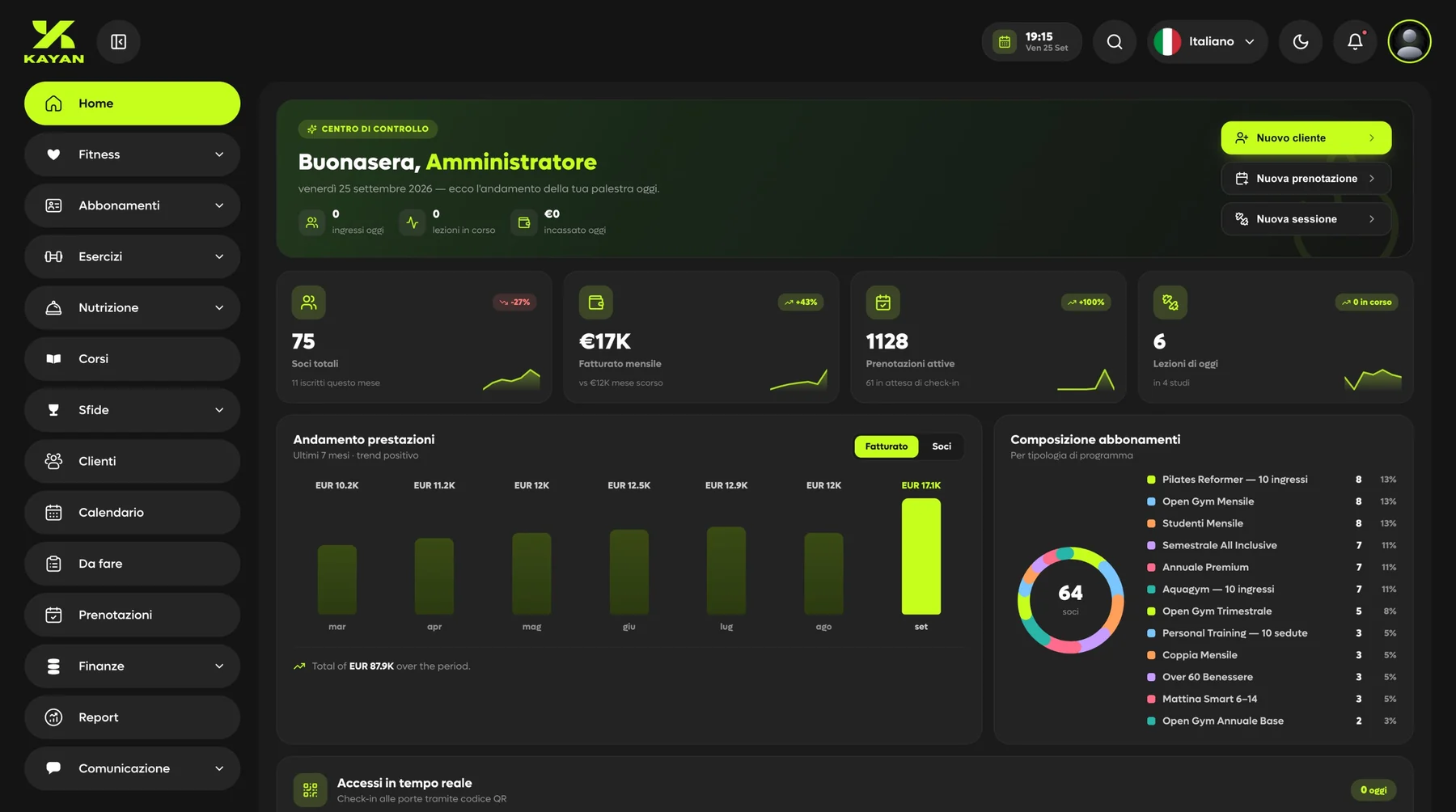1456x812 pixels.
Task: Click the QR code icon for Accessi in tempo reale
Action: coord(311,790)
